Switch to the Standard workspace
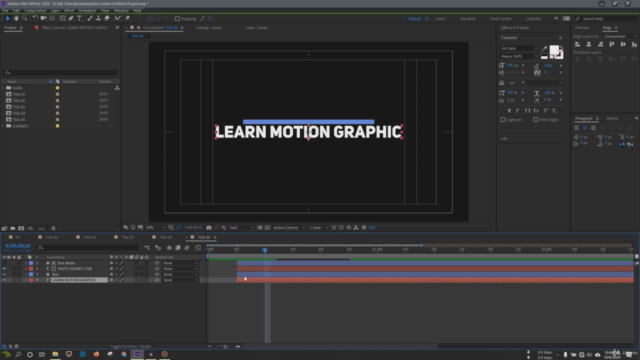The image size is (640, 360). click(467, 19)
